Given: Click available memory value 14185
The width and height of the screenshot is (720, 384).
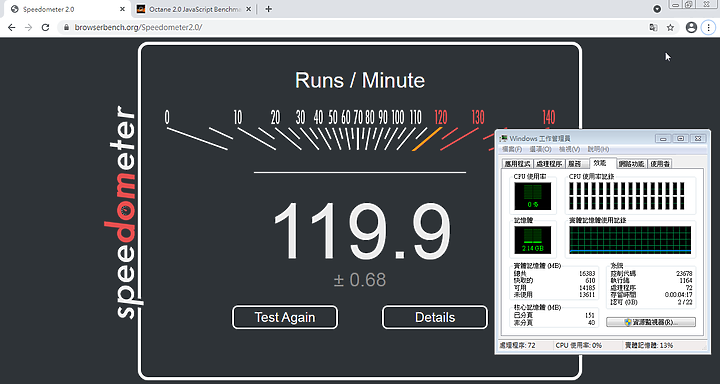Looking at the screenshot, I should coord(587,288).
